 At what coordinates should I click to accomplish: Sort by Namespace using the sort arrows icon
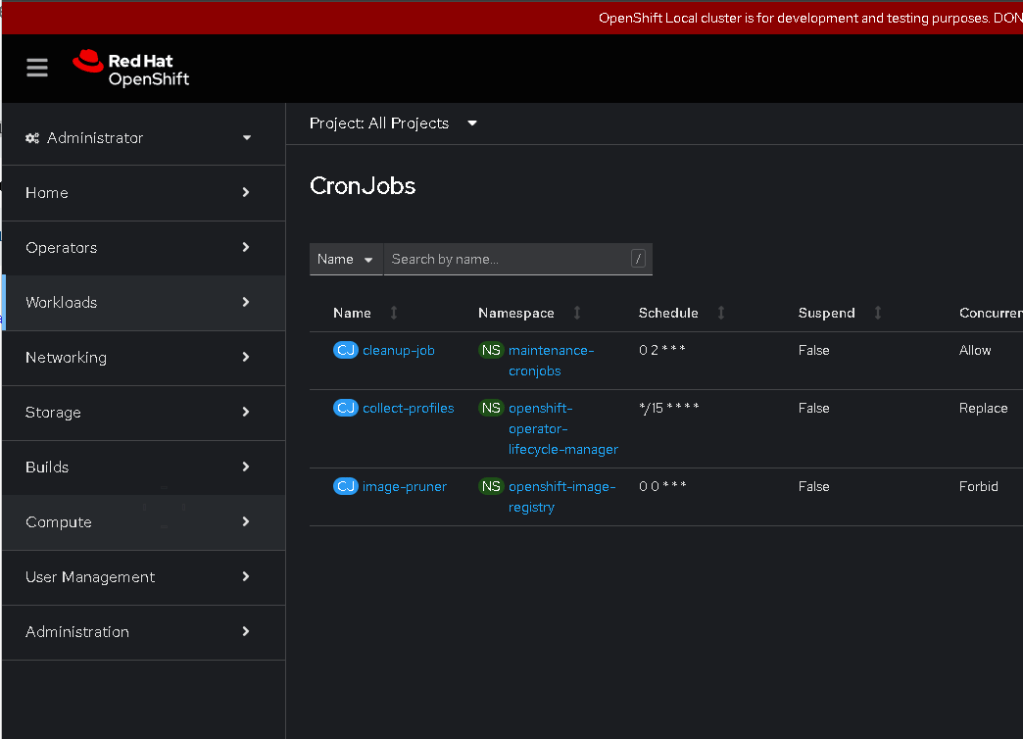(577, 313)
